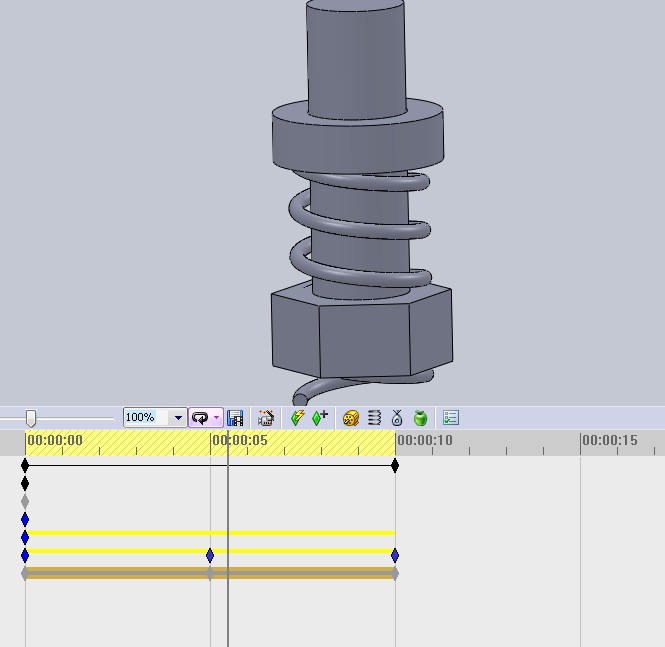665x647 pixels.
Task: Add a Motor using the yellow motor icon
Action: 351,418
